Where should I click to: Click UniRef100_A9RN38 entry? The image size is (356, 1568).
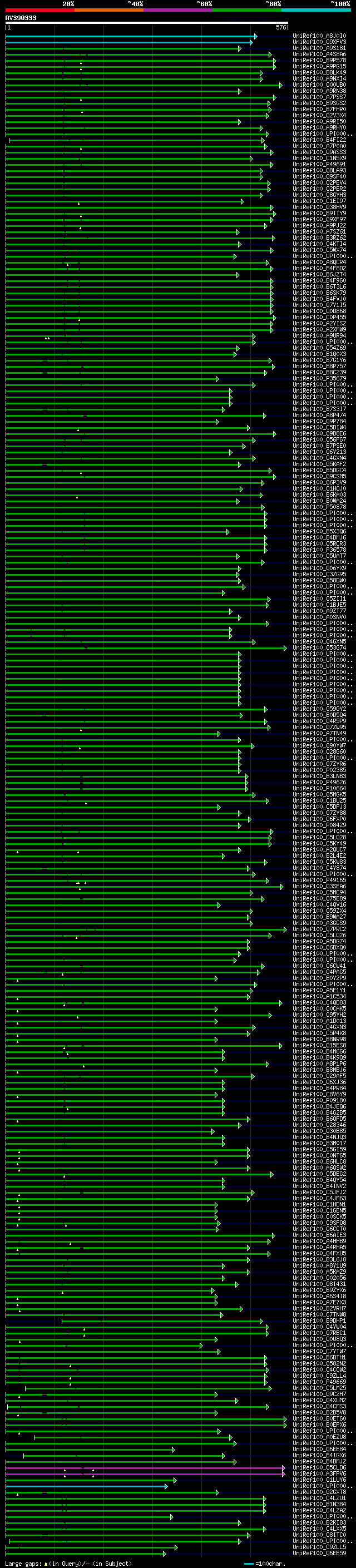tap(319, 91)
